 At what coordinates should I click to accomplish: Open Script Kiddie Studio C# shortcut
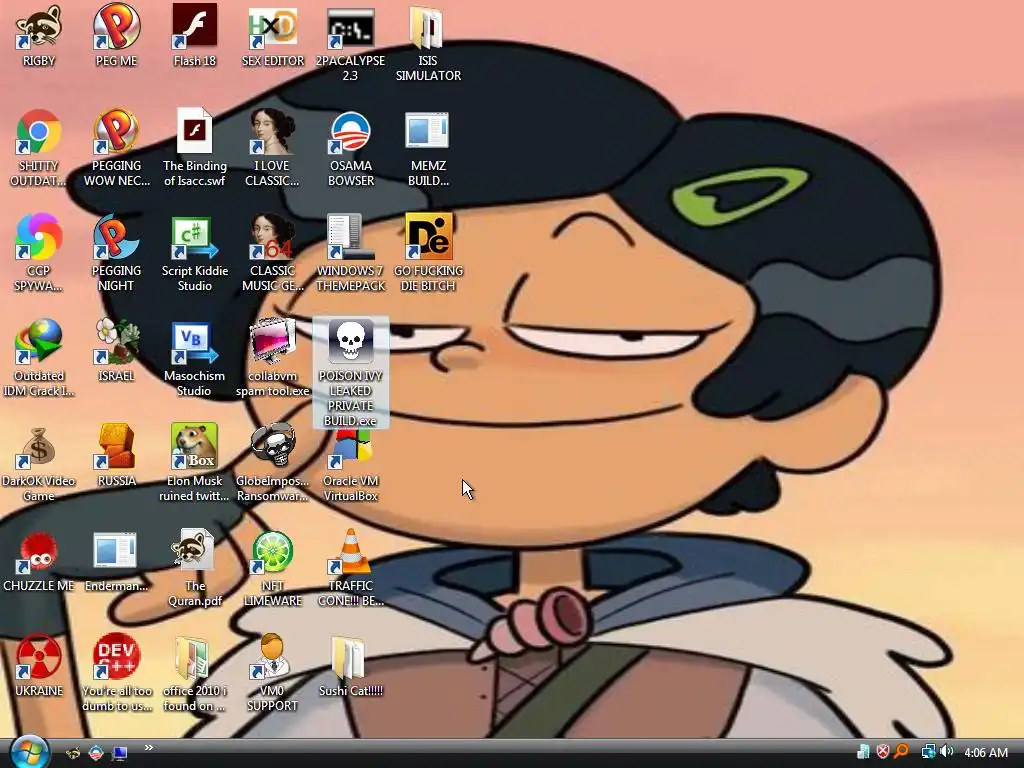click(195, 237)
